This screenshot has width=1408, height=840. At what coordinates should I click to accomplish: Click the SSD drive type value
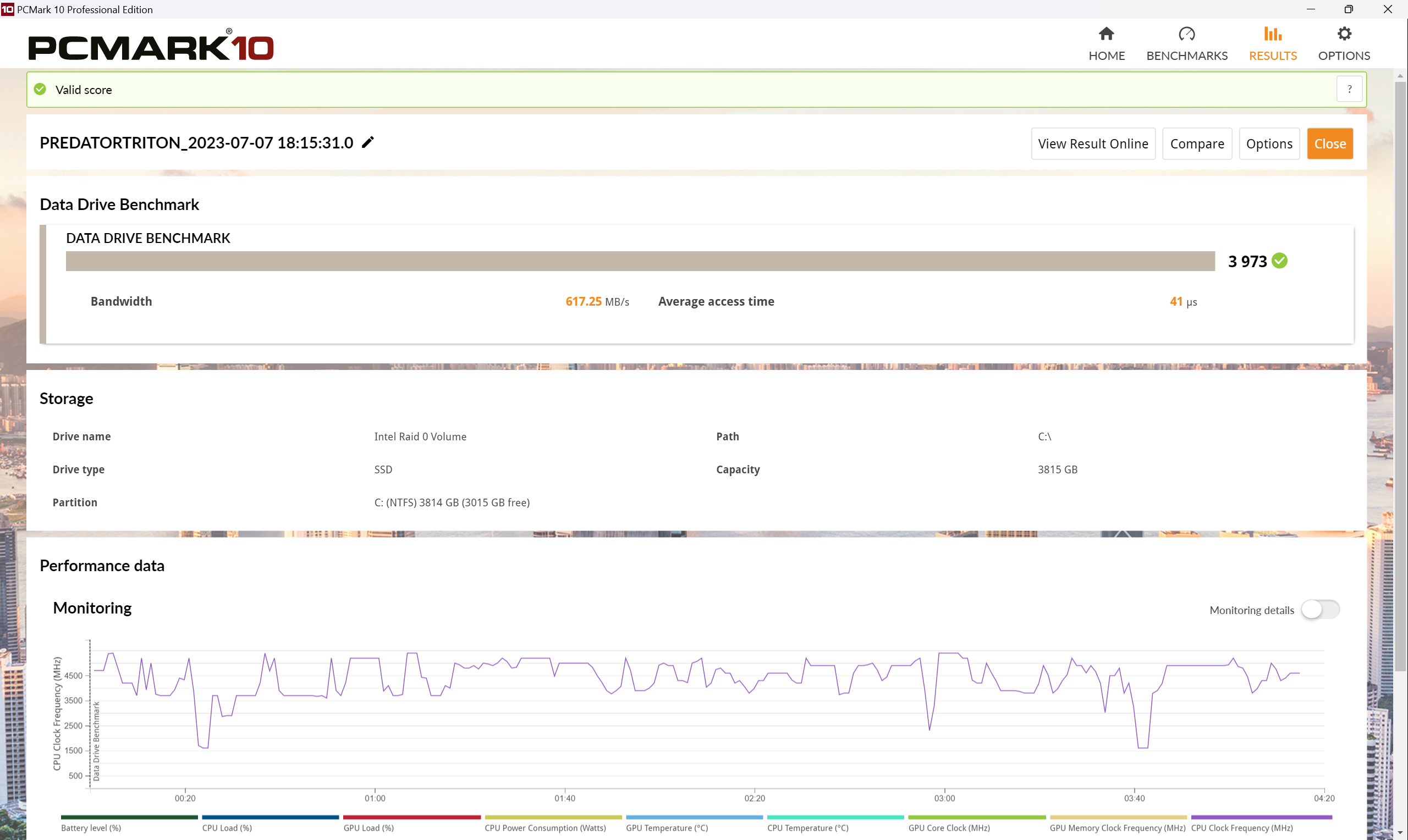383,469
